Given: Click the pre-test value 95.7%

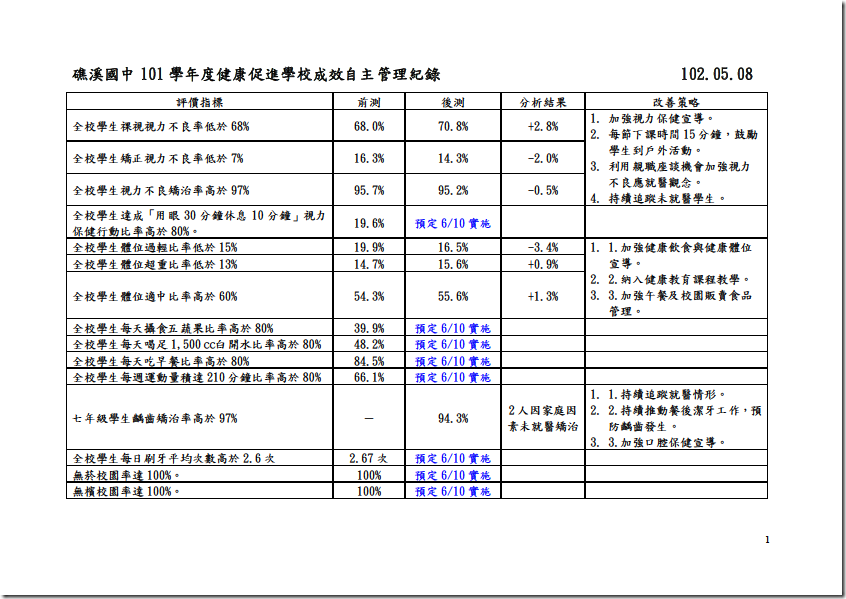Looking at the screenshot, I should [369, 190].
